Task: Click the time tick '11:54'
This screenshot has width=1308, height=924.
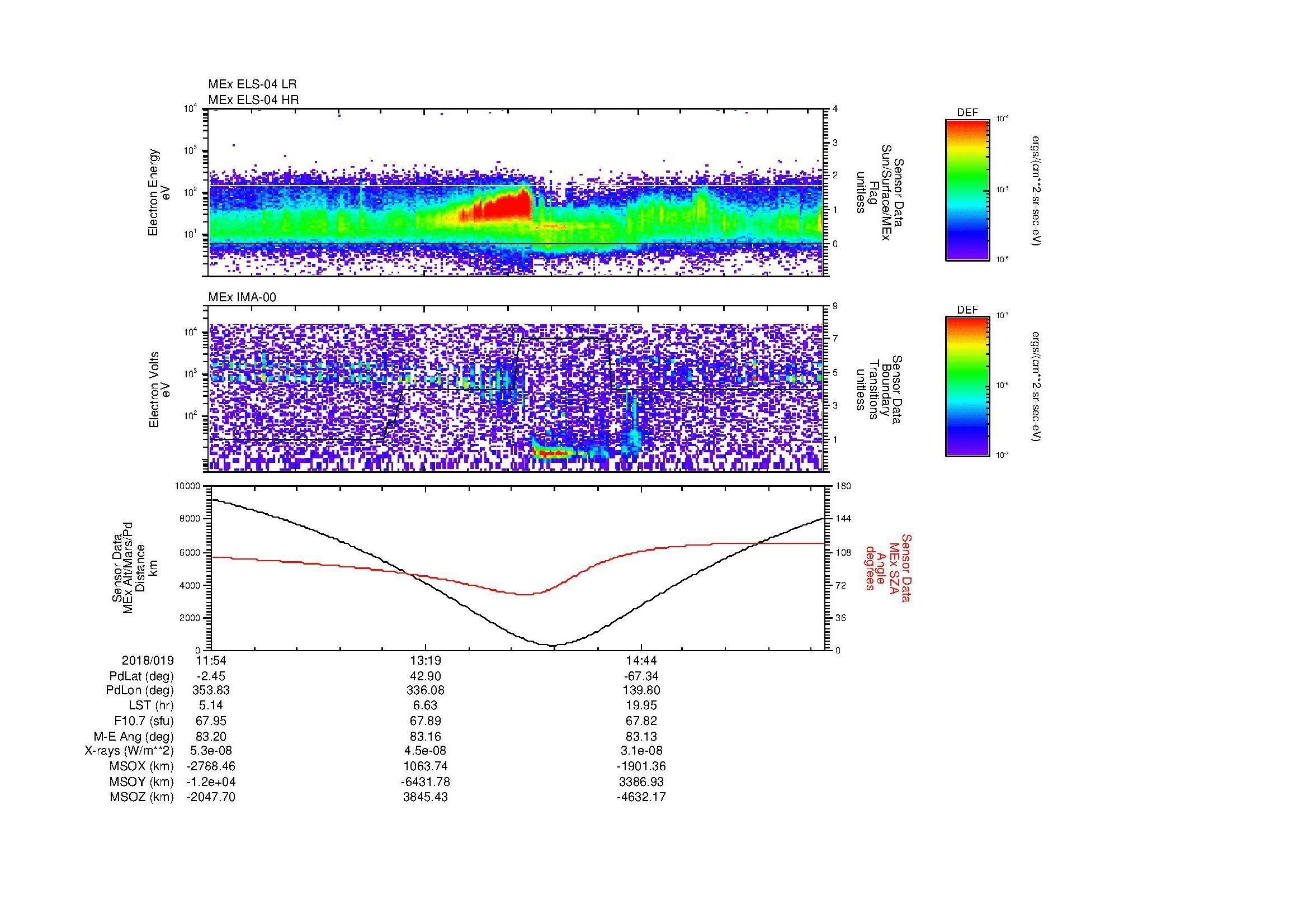Action: [x=211, y=660]
